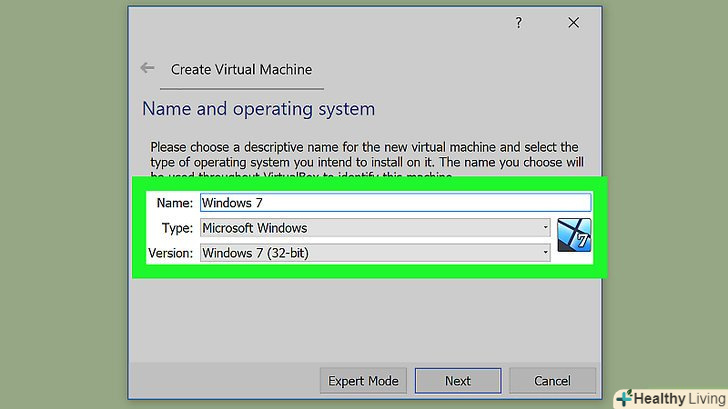Click the Create Virtual Machine title text
The image size is (728, 409).
241,70
